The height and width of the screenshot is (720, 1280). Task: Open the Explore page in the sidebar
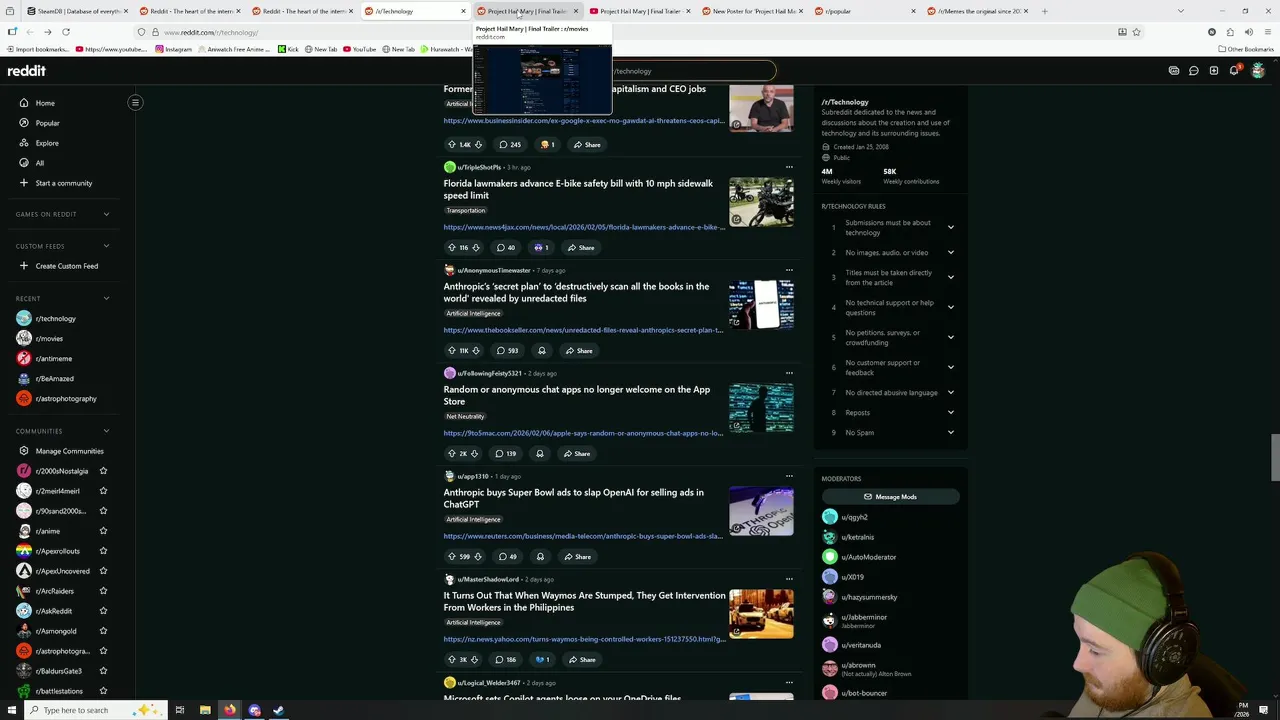point(47,143)
